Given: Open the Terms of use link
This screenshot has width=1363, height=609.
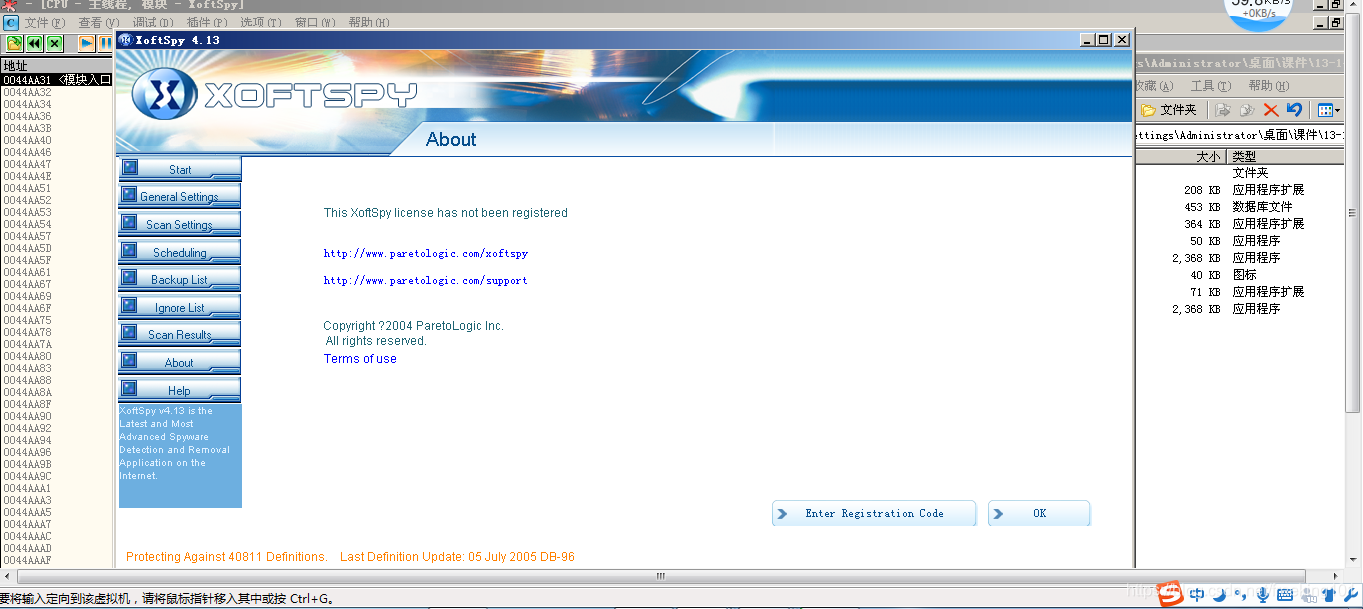Looking at the screenshot, I should pyautogui.click(x=360, y=359).
